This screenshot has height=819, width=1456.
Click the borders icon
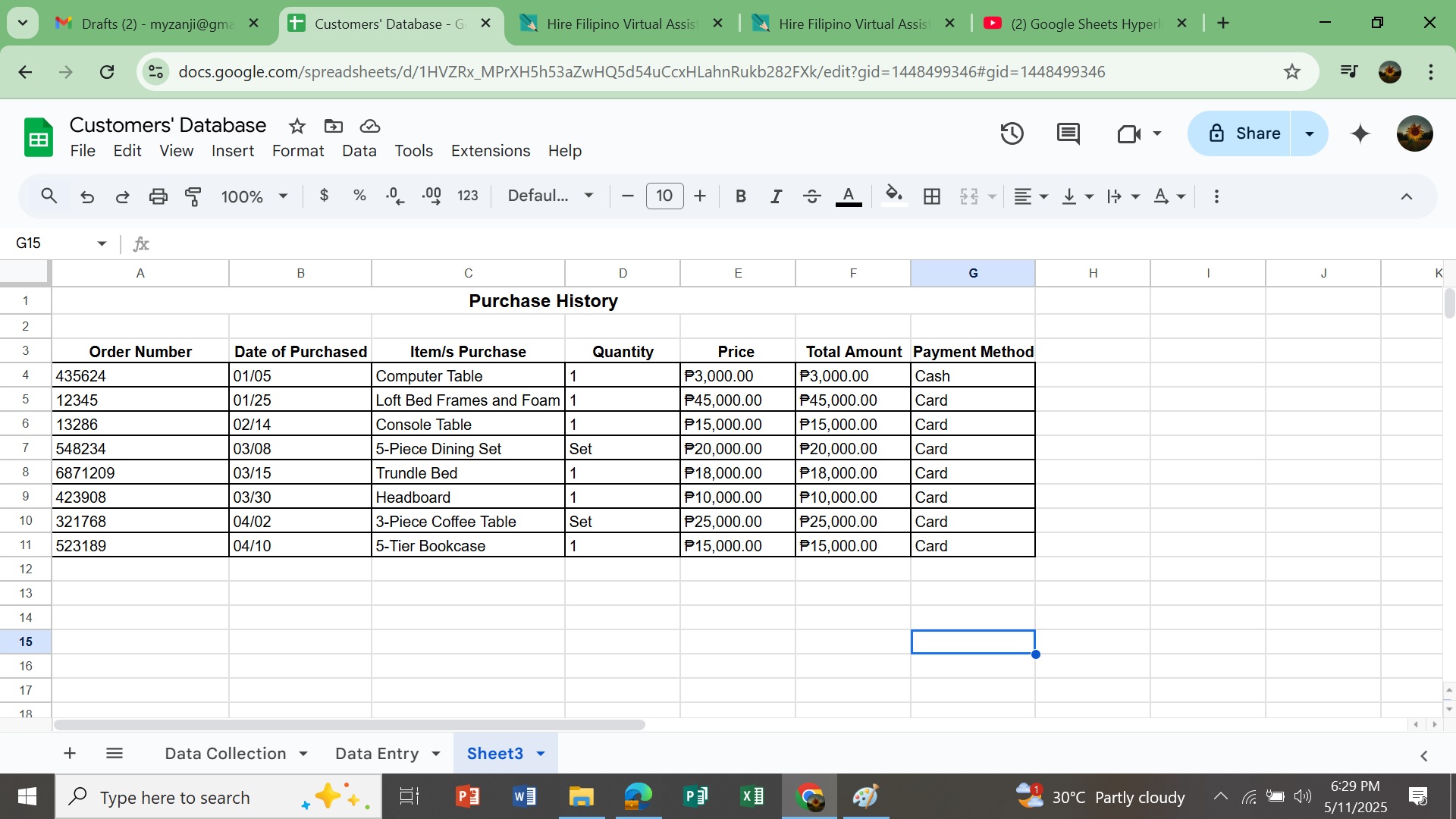click(932, 196)
